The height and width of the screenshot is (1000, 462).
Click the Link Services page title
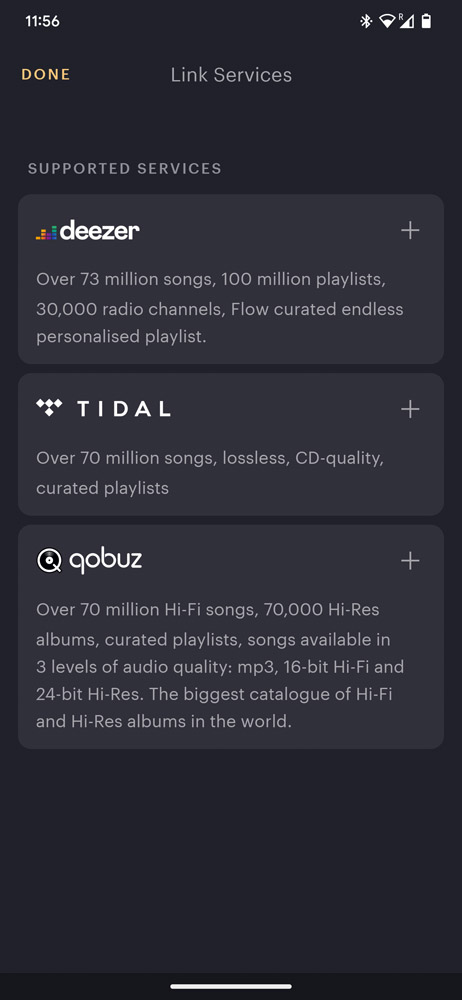pos(231,75)
